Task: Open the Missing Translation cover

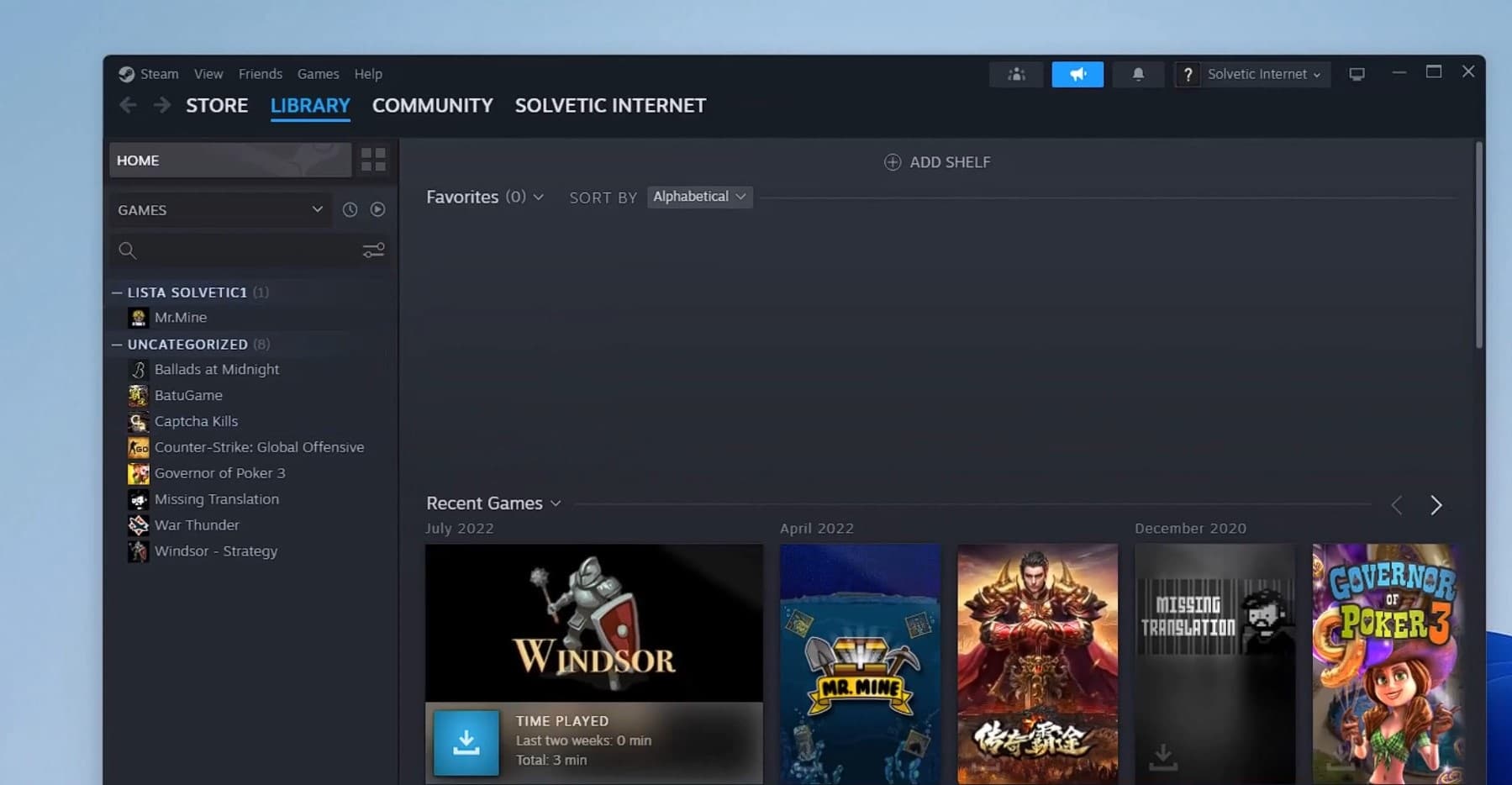Action: (1215, 664)
